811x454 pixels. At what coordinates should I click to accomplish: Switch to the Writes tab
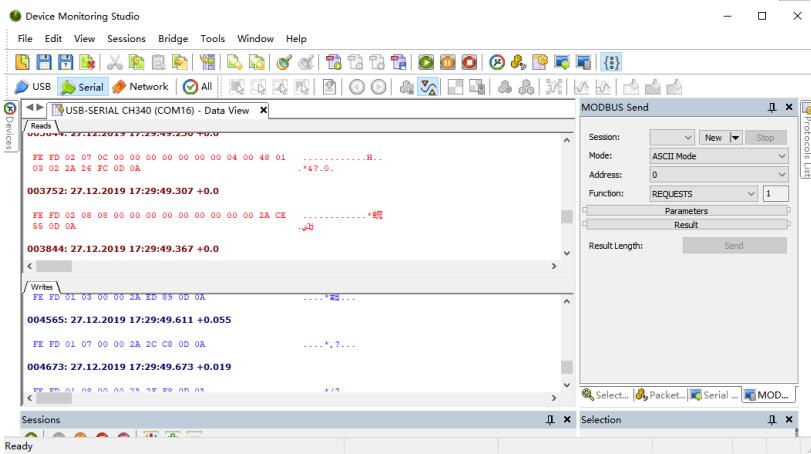(x=41, y=287)
